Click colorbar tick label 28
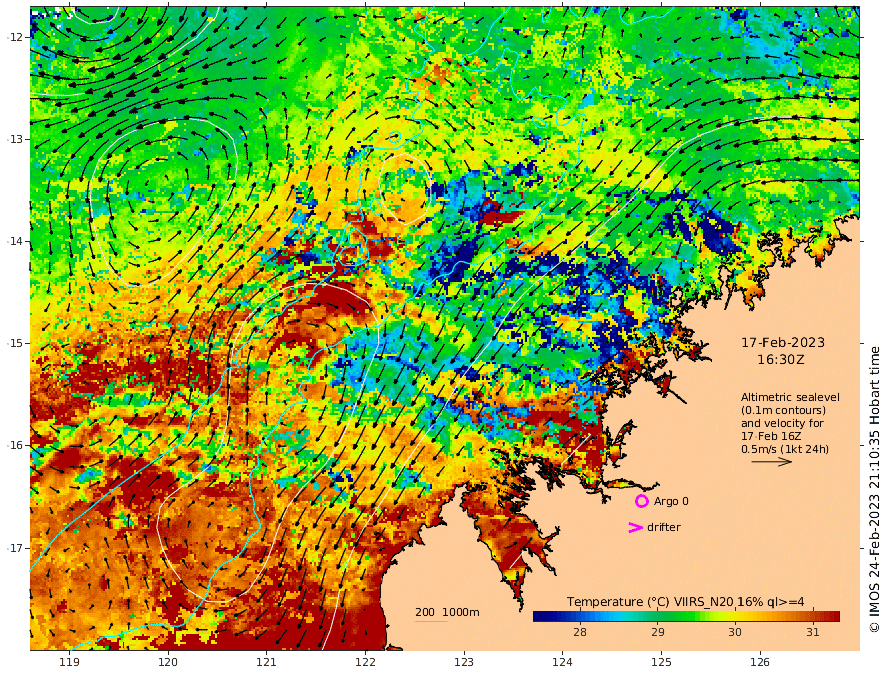This screenshot has height=680, width=880. tap(580, 632)
